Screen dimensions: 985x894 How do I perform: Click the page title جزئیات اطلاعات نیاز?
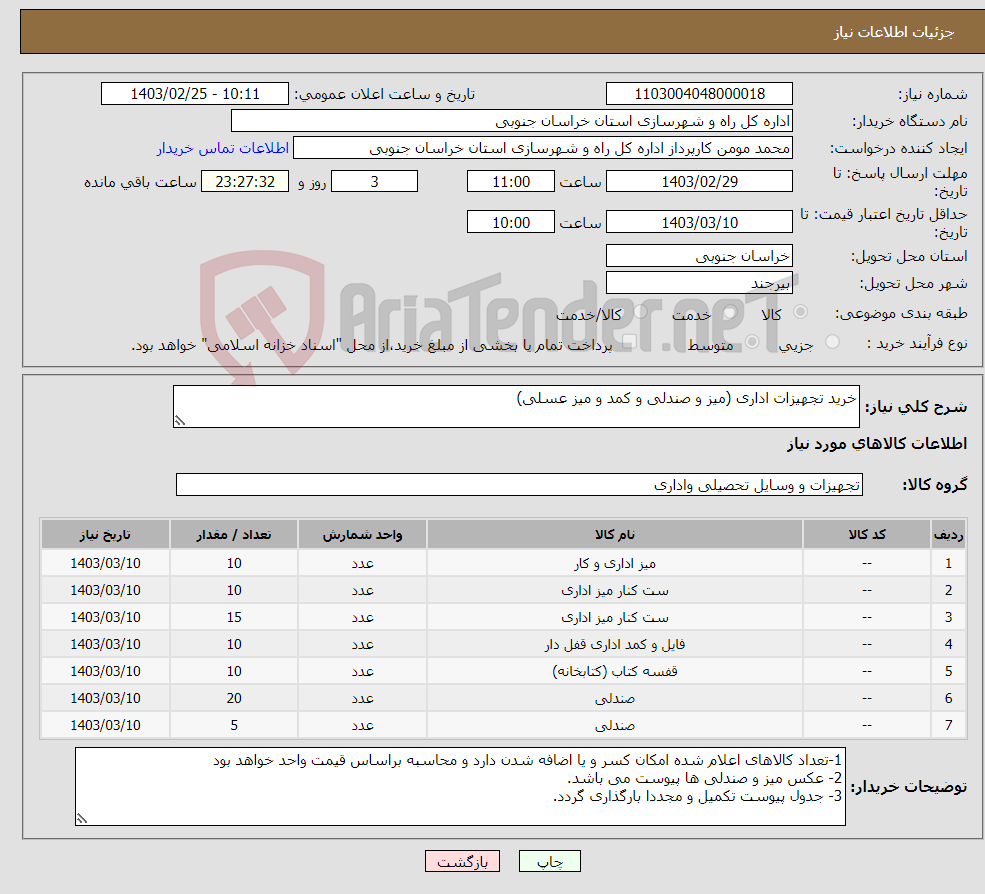893,32
